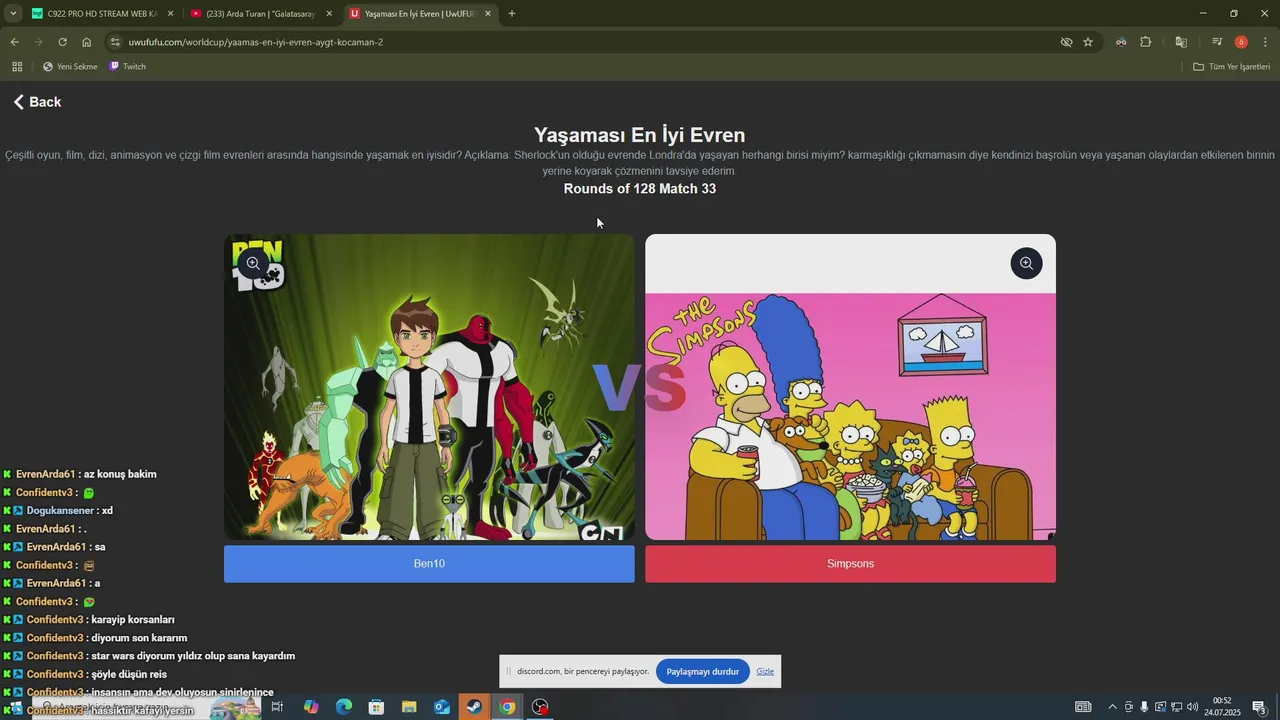Click Dogukansener username in chat
Image resolution: width=1280 pixels, height=720 pixels.
tap(60, 510)
